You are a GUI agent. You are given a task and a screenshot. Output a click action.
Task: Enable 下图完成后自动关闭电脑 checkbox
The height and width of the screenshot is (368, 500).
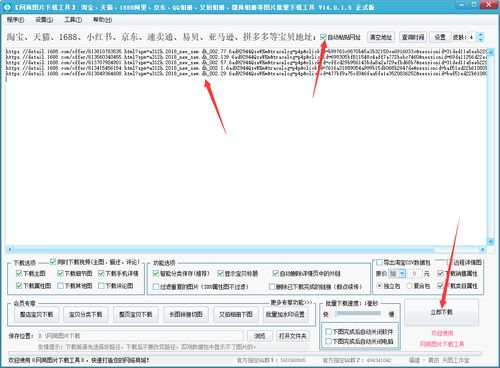point(328,341)
